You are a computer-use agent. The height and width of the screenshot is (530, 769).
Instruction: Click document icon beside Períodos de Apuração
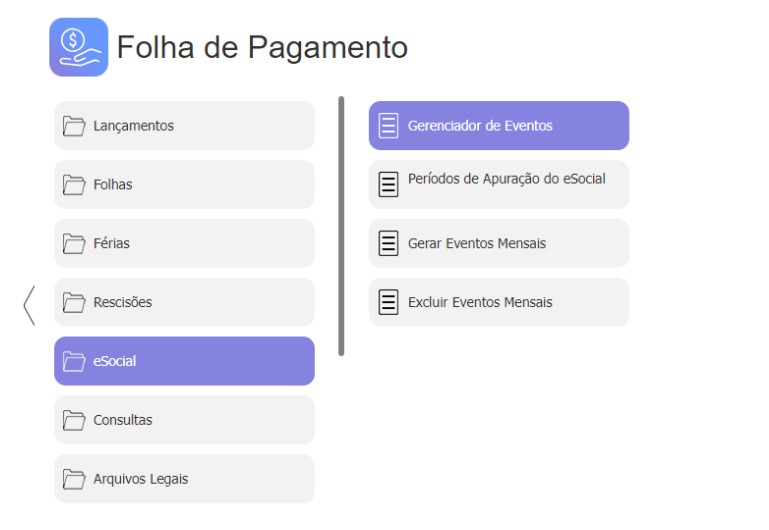click(388, 184)
